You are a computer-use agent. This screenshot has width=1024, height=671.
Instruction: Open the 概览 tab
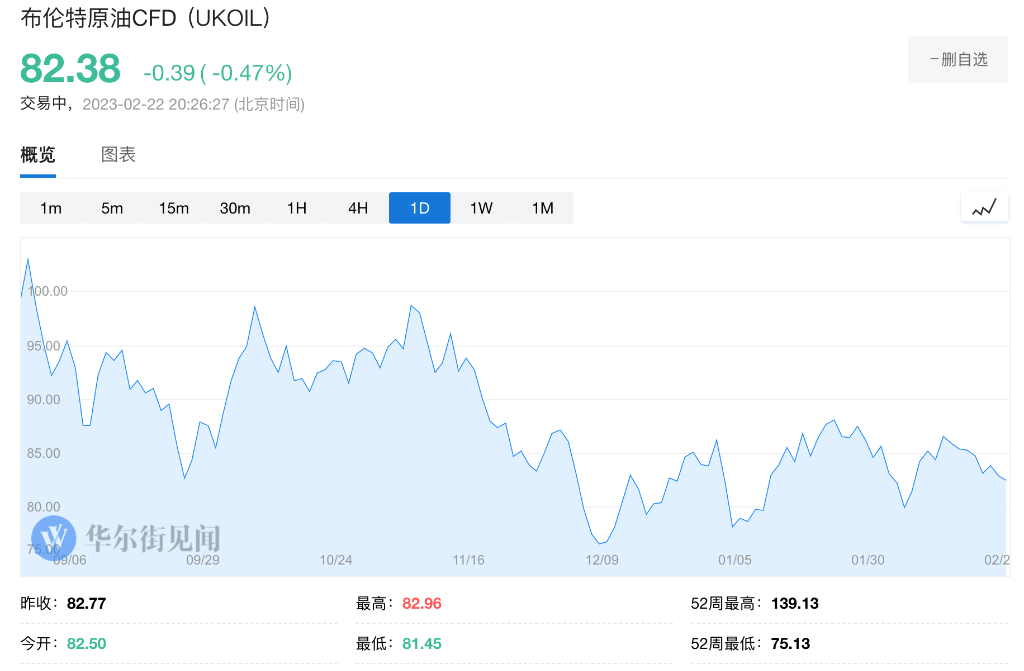click(x=37, y=155)
